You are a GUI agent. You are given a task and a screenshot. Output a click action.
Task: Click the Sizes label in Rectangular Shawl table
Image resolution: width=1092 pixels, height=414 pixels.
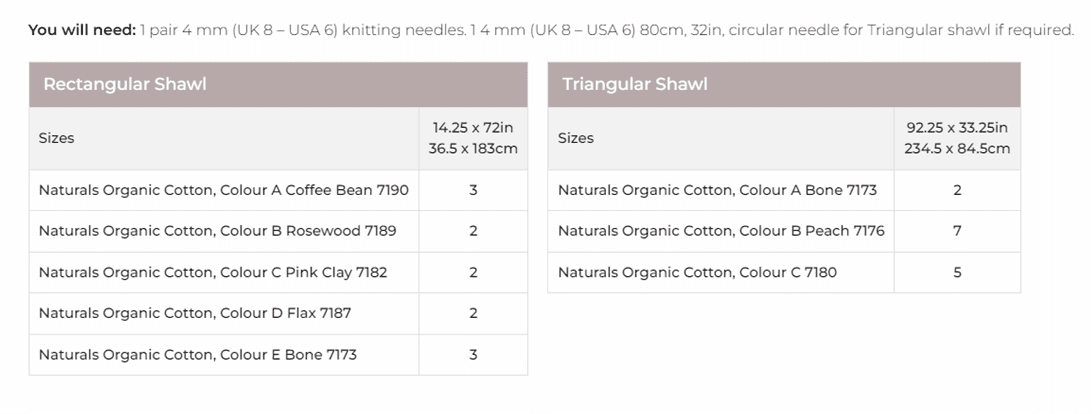(x=57, y=138)
